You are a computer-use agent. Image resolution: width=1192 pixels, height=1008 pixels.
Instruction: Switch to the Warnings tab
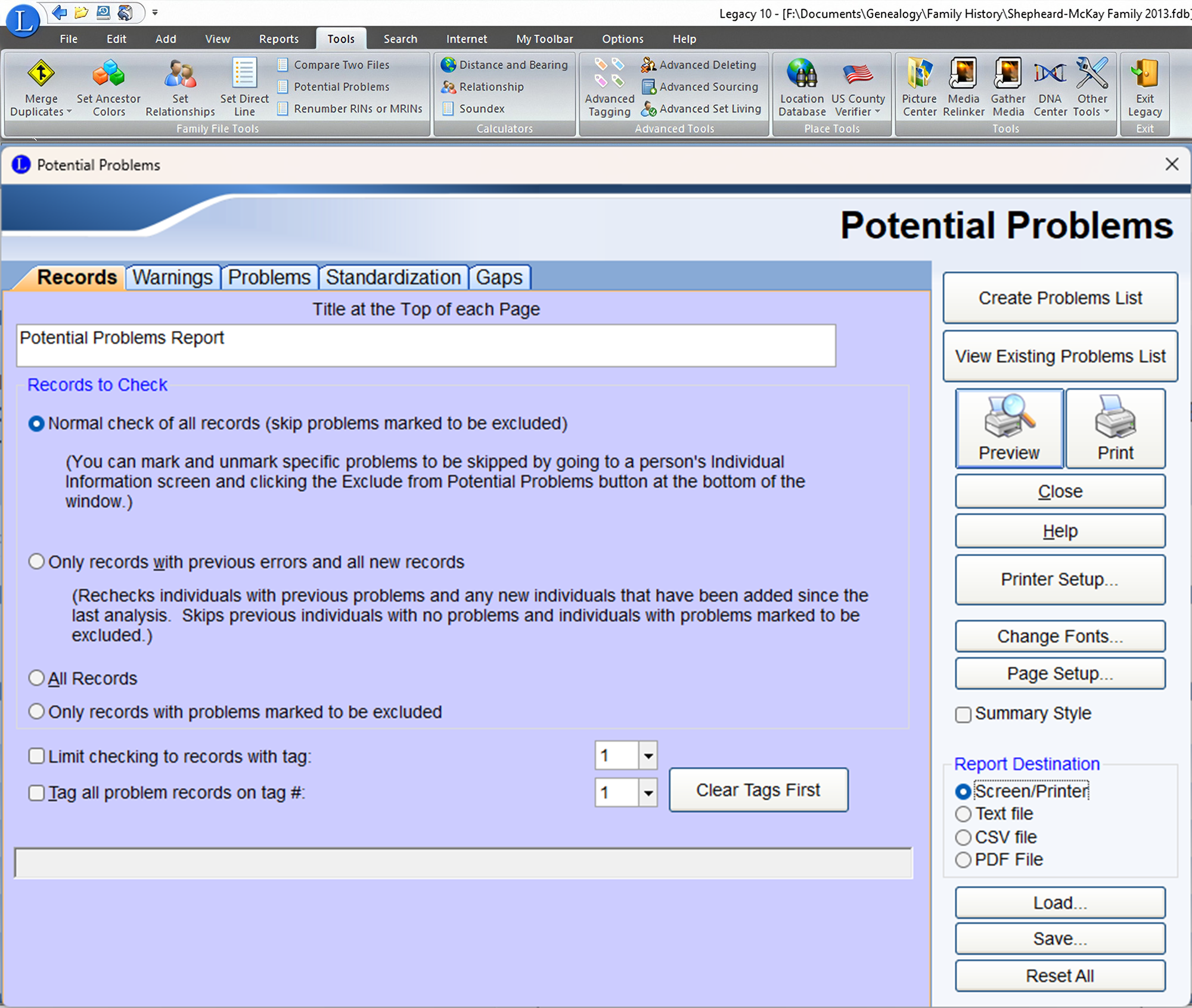point(172,277)
